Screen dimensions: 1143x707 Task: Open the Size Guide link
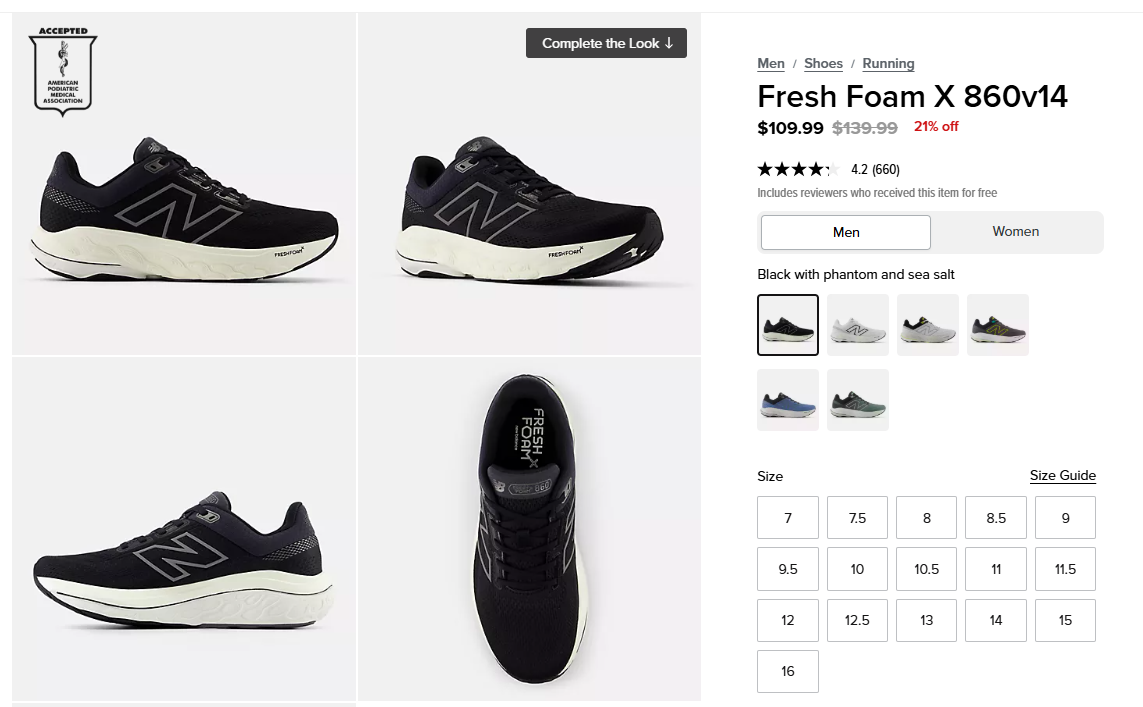[x=1063, y=476]
